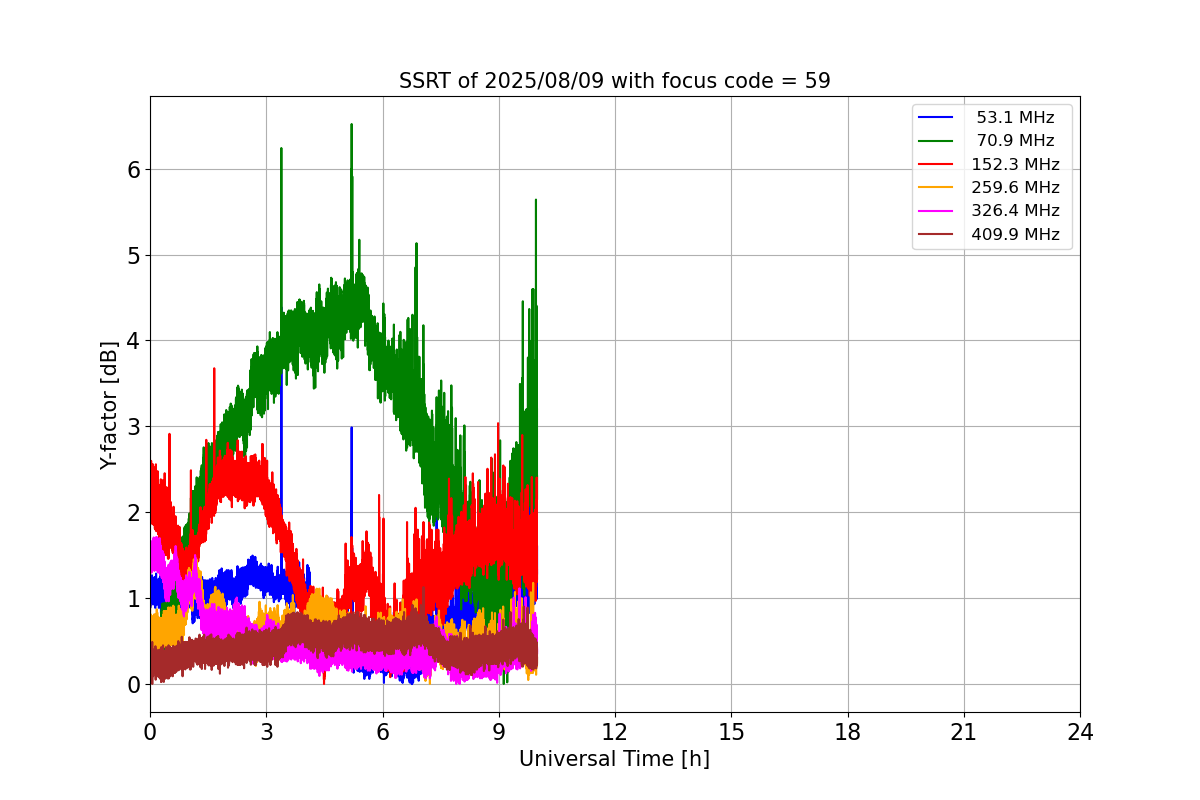Click the brown line sample for 409.9 MHz

tap(936, 234)
